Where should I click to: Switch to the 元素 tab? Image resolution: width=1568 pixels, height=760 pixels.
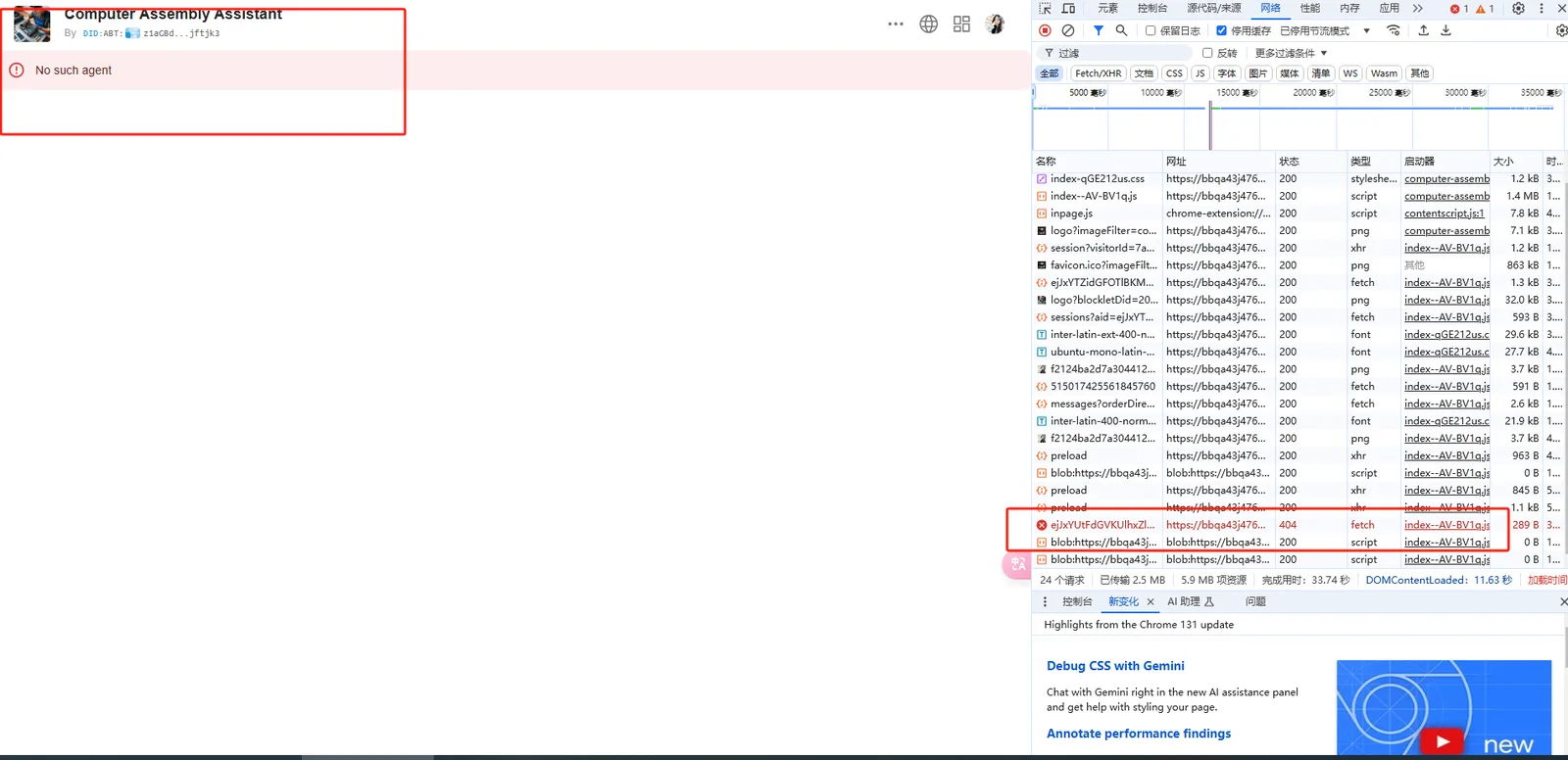pos(1107,8)
